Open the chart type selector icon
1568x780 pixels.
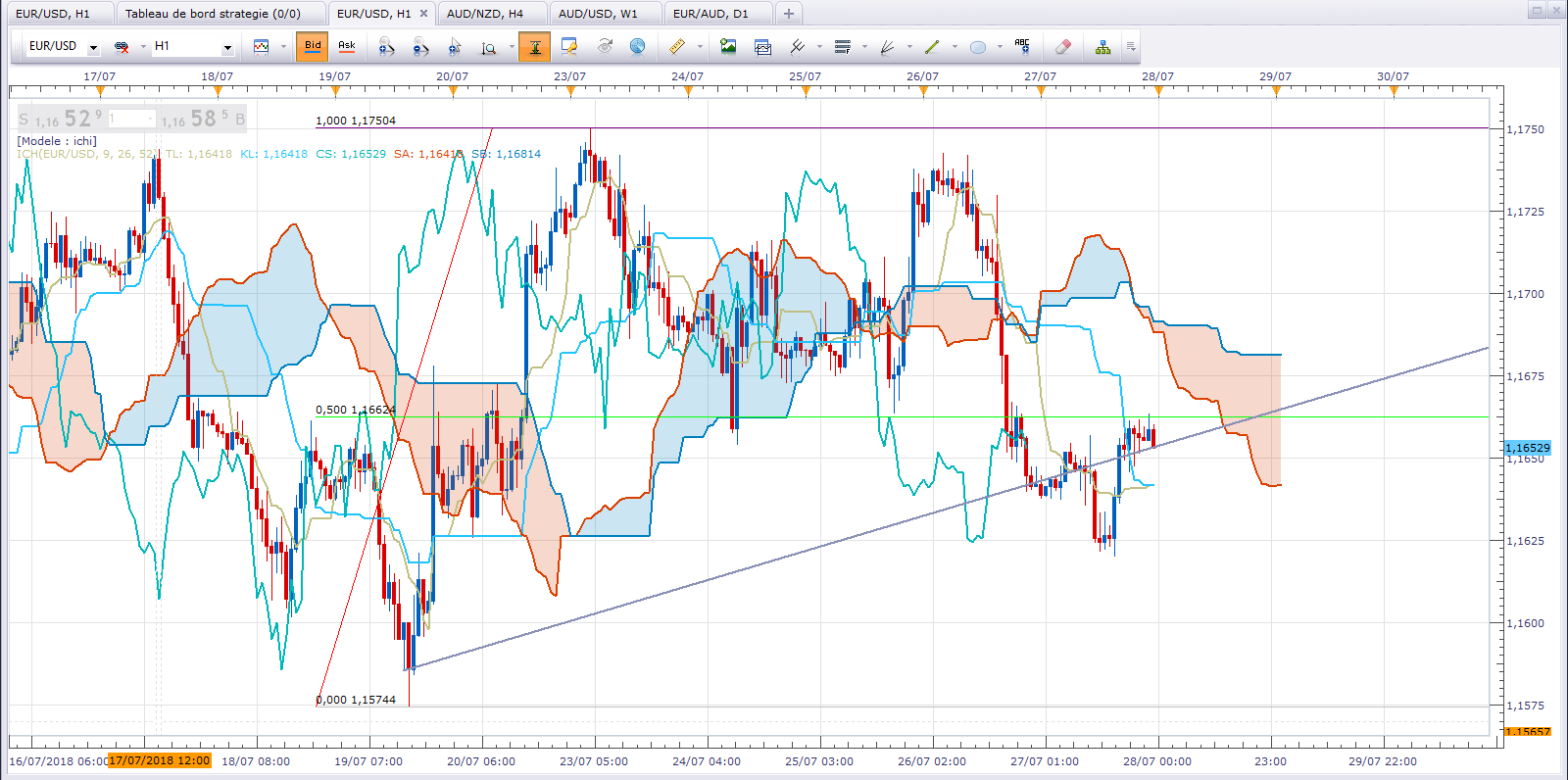pyautogui.click(x=261, y=46)
